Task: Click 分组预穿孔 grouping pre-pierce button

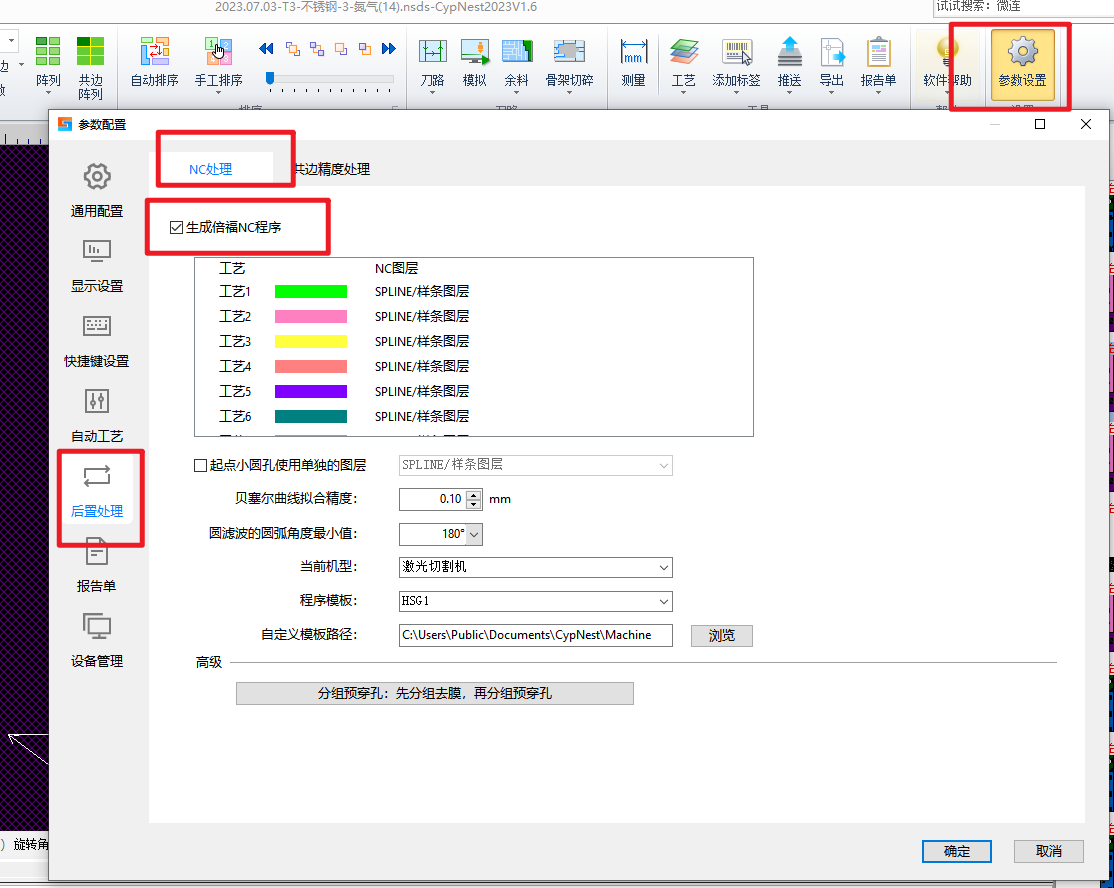Action: (434, 693)
